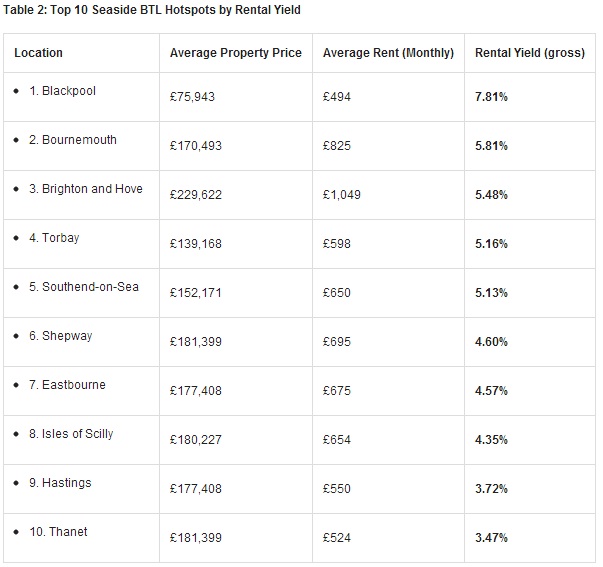
Task: Click the 7.81% rental yield value
Action: pyautogui.click(x=491, y=97)
